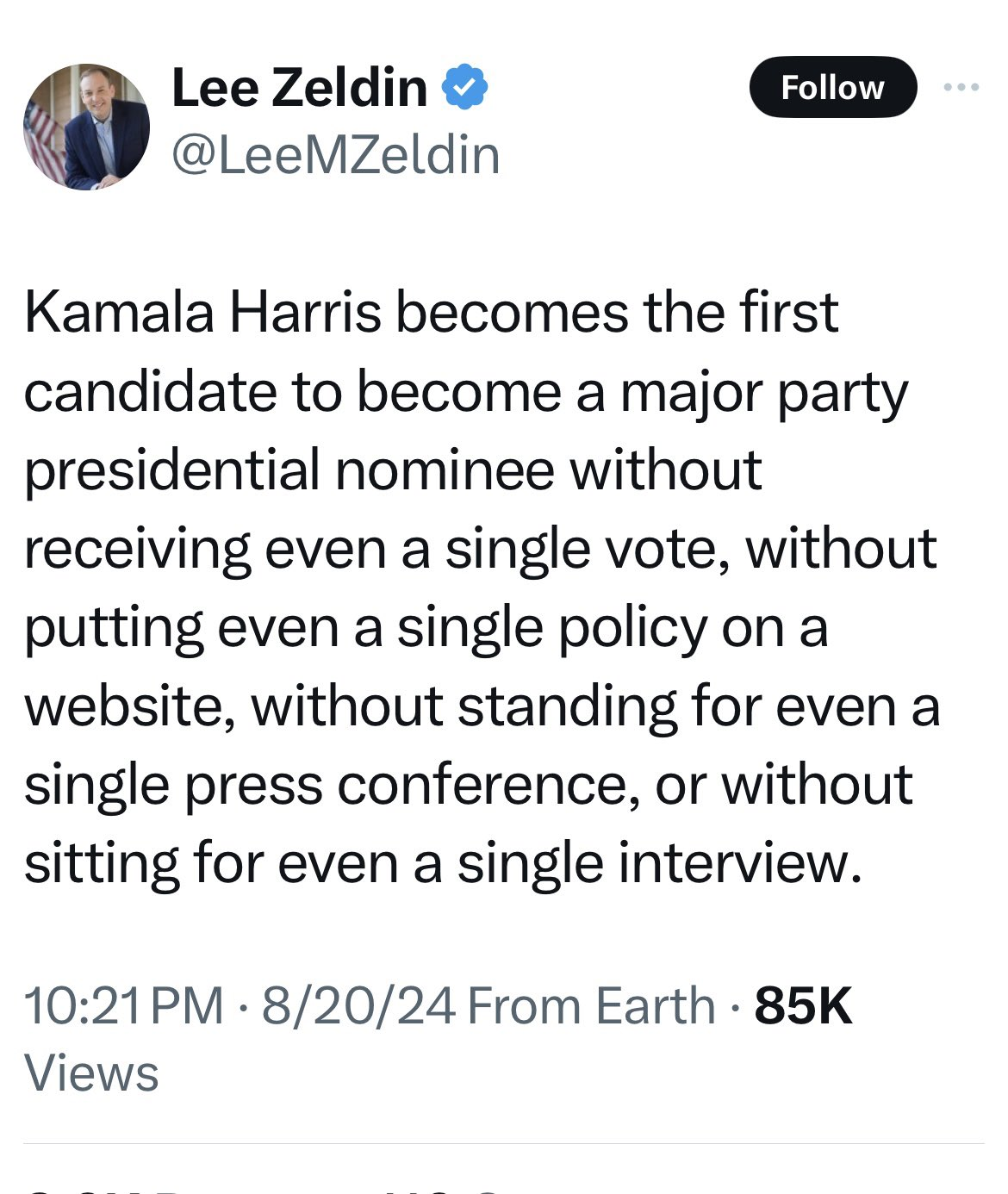1008x1194 pixels.
Task: Click the "From Earth" location label
Action: coord(591,1006)
